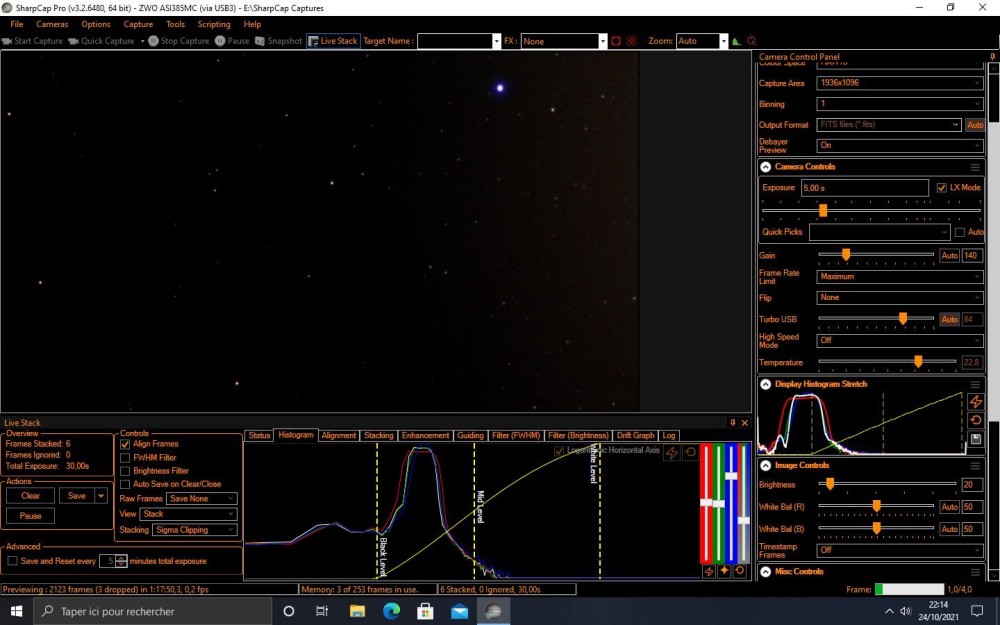Open the Capture Area dropdown

pyautogui.click(x=899, y=83)
